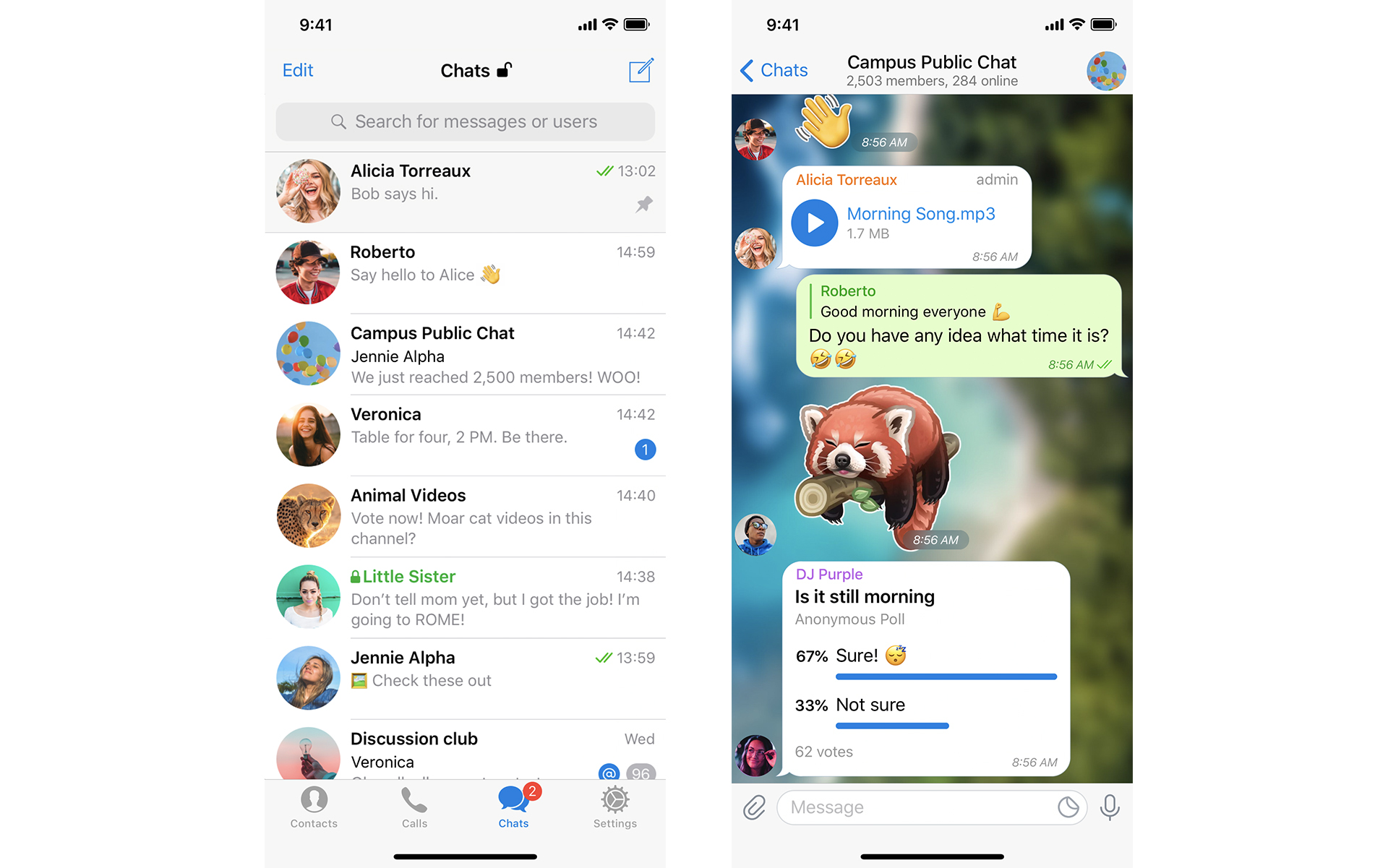Image resolution: width=1388 pixels, height=868 pixels.
Task: Tap the compose new message icon
Action: tap(643, 69)
